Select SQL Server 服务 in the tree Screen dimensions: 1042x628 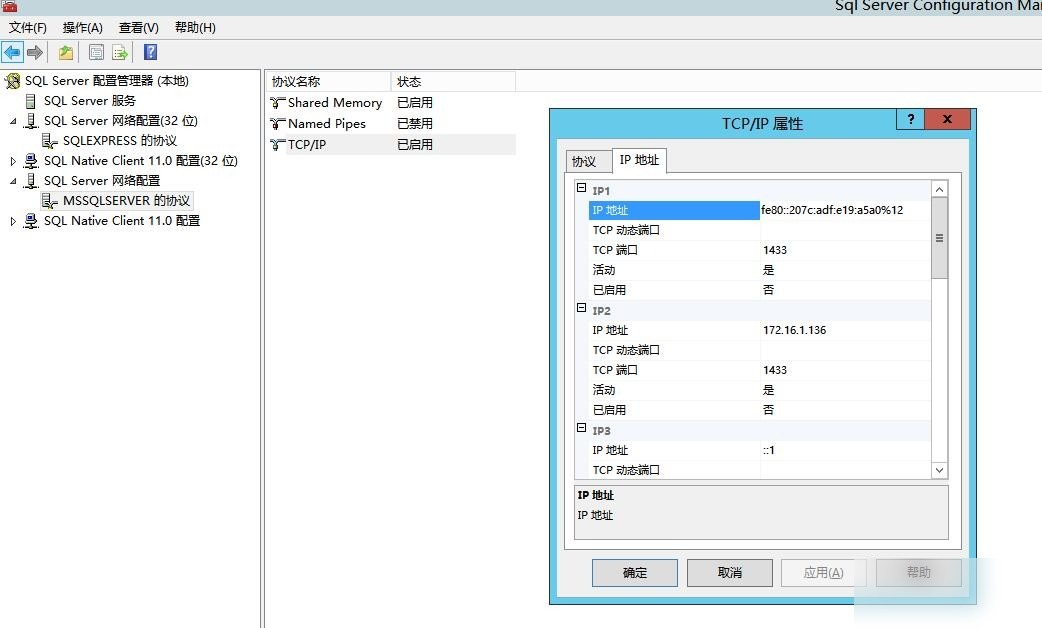point(90,101)
